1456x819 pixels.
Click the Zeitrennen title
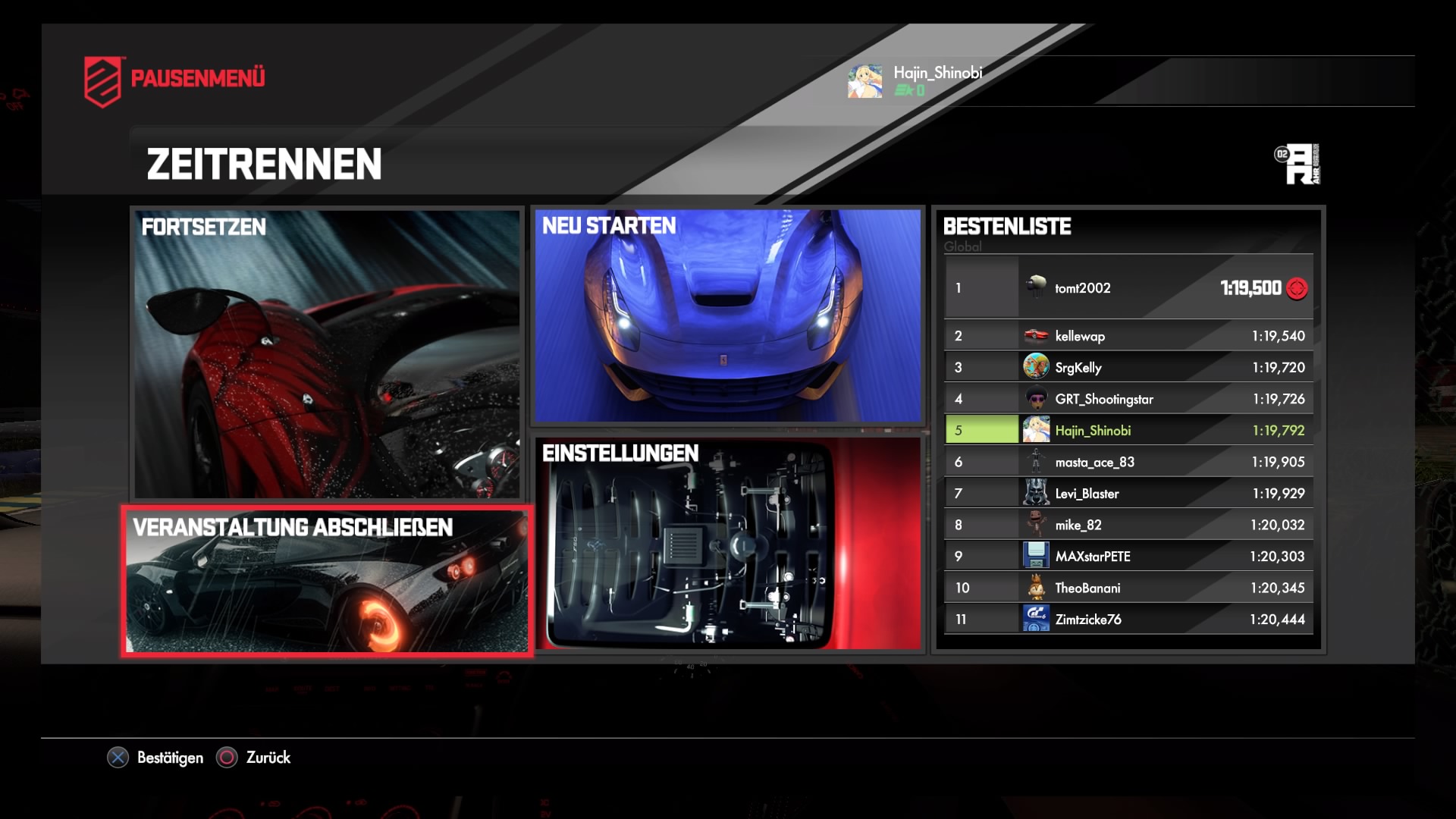click(264, 165)
